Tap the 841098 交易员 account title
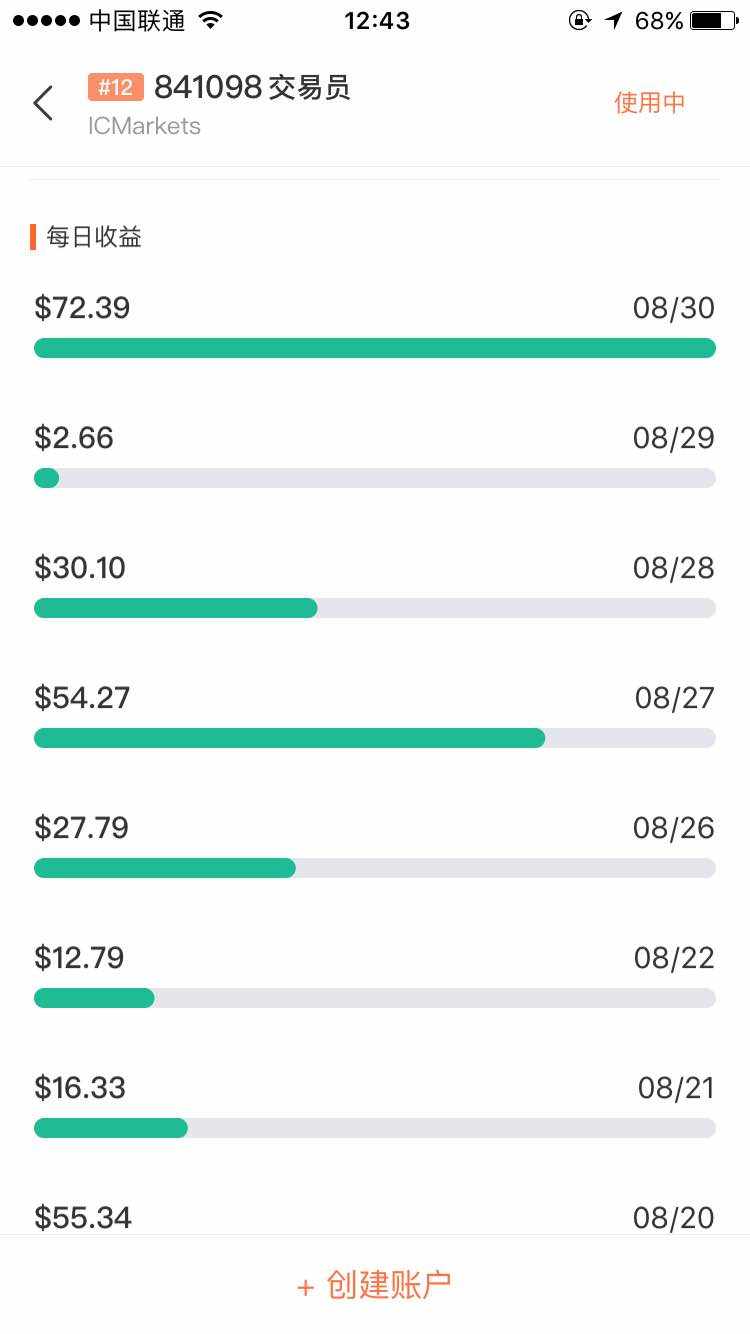Viewport: 750px width, 1334px height. tap(252, 88)
